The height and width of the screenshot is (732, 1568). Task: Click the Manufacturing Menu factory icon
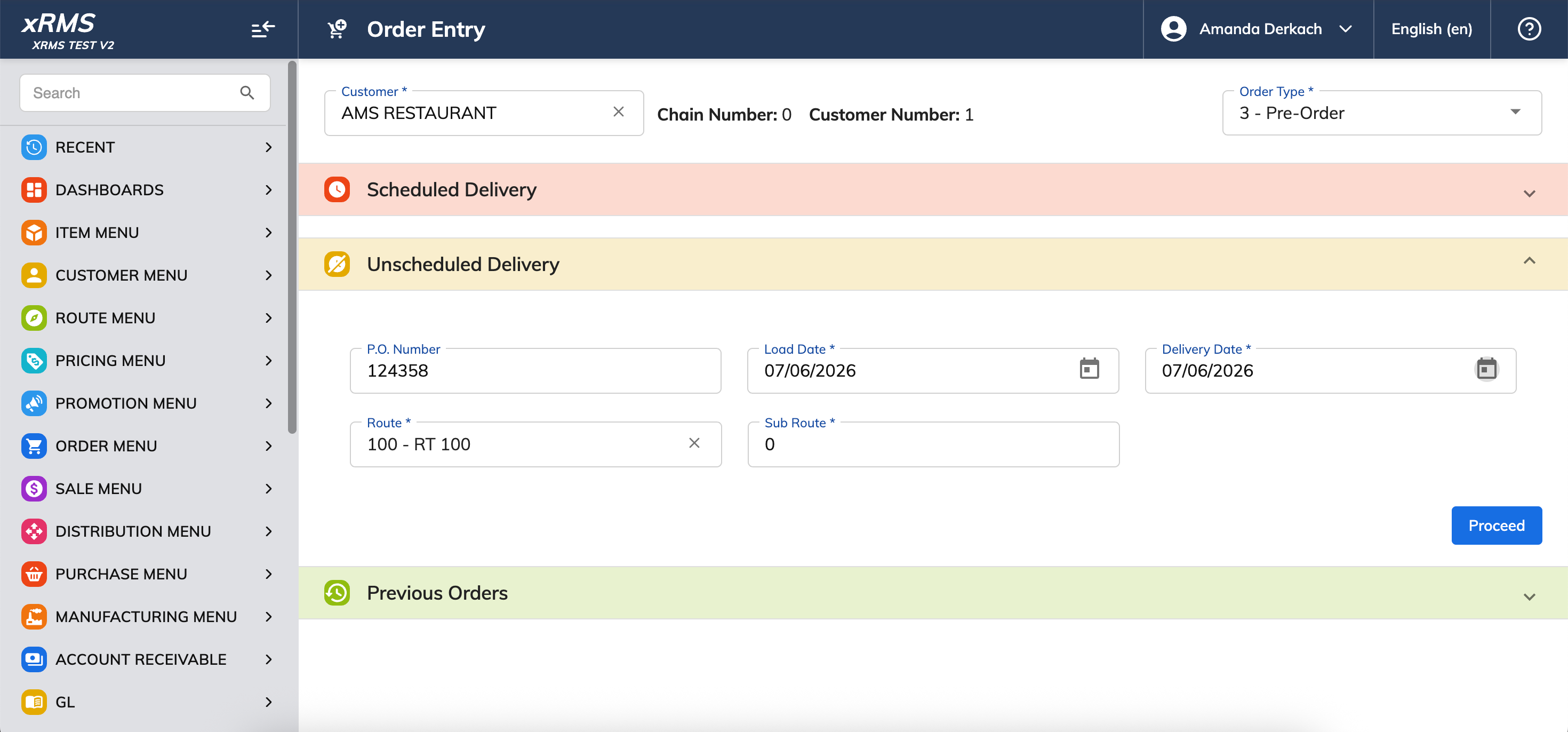pyautogui.click(x=34, y=616)
